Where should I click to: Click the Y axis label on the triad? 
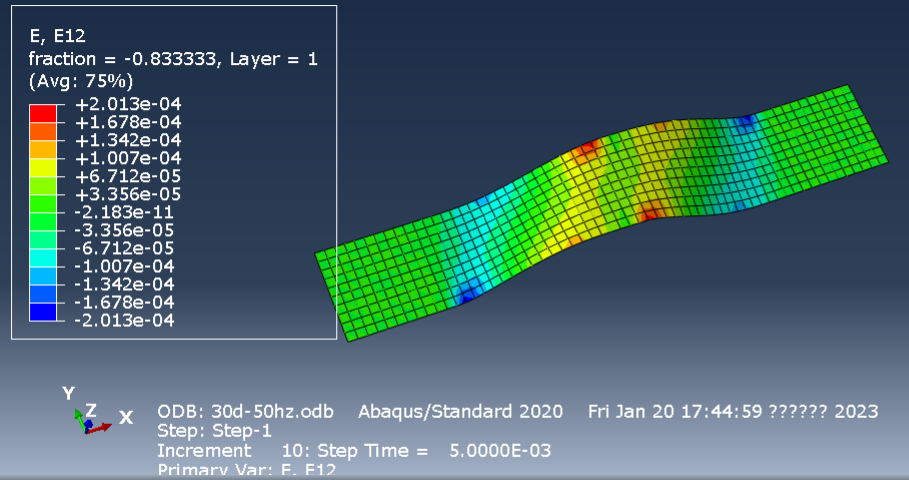[x=68, y=393]
